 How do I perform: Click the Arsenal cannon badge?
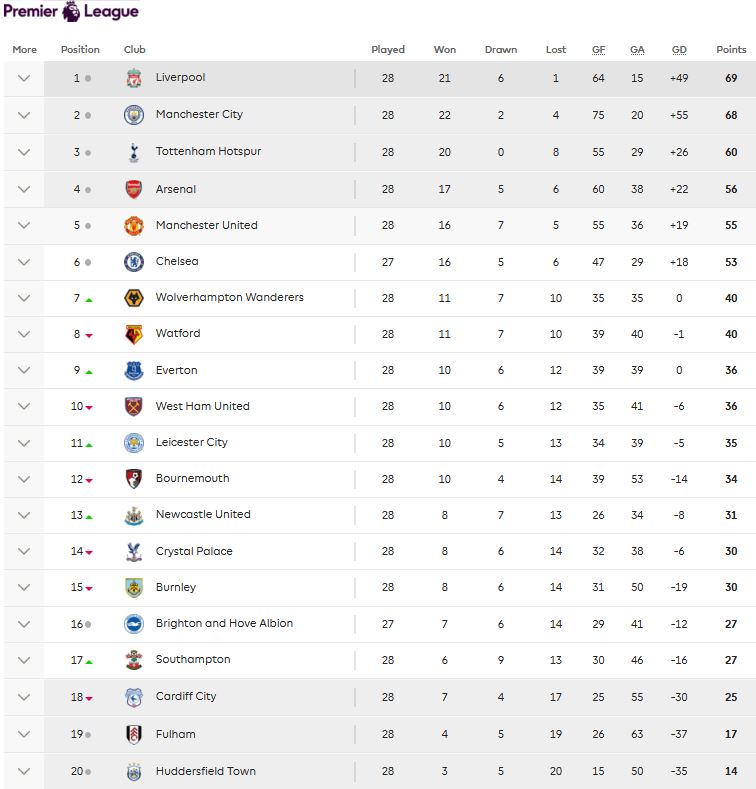click(134, 189)
